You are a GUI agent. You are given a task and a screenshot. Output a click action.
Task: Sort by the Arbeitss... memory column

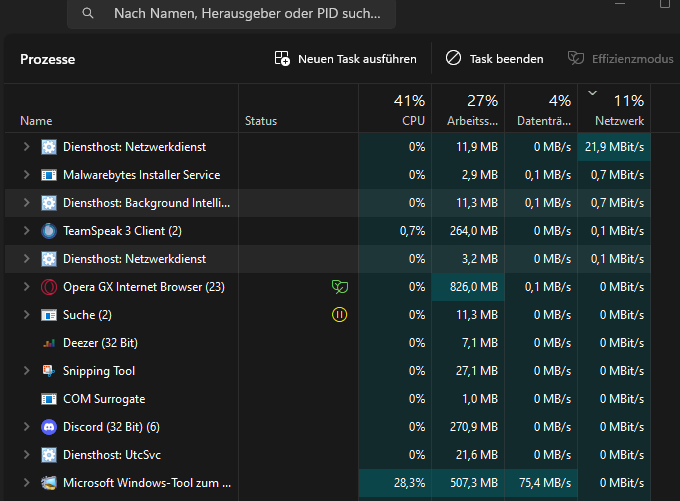[468, 108]
